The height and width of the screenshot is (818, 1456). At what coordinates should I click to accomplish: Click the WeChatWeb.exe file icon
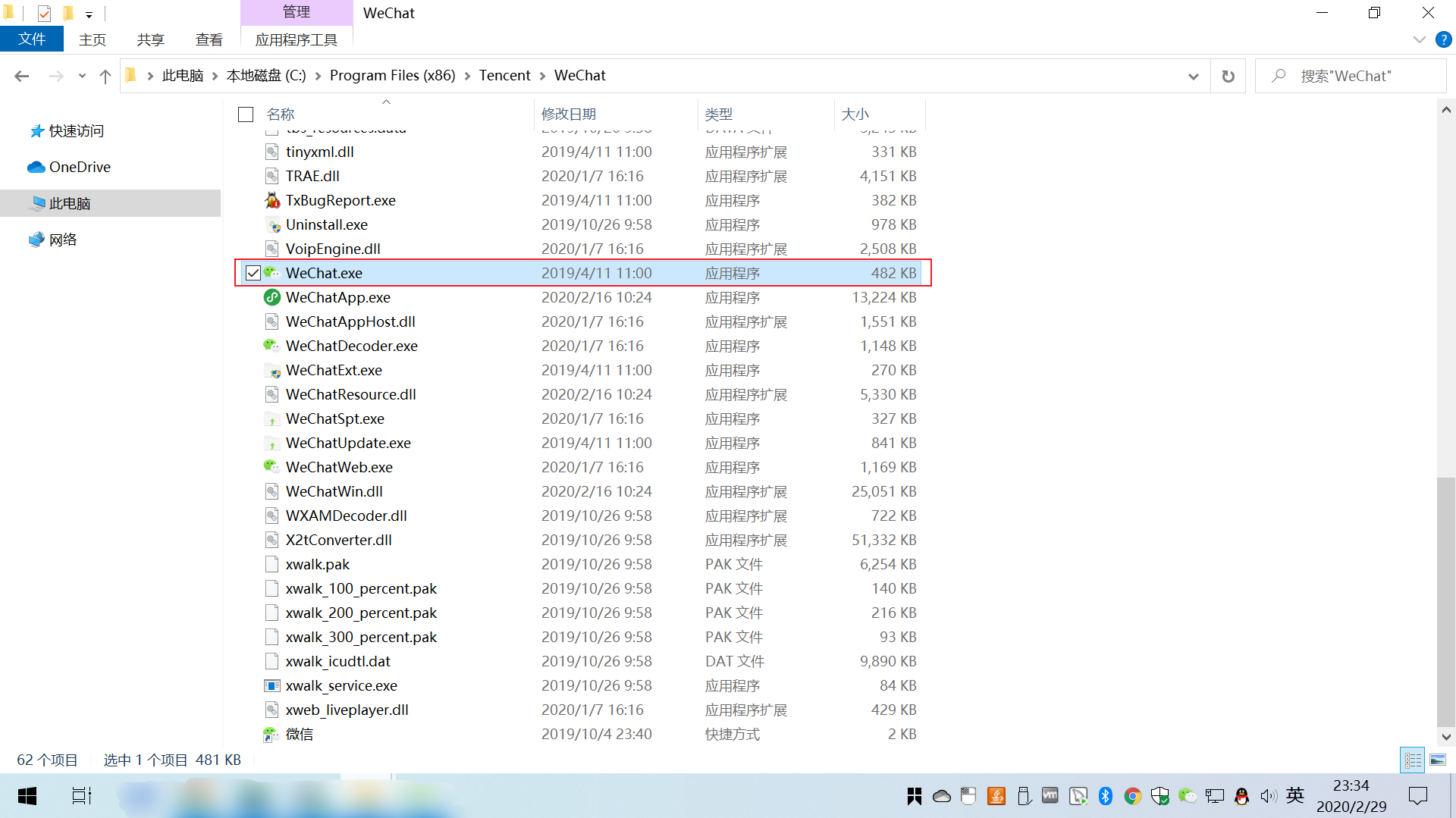pyautogui.click(x=272, y=467)
